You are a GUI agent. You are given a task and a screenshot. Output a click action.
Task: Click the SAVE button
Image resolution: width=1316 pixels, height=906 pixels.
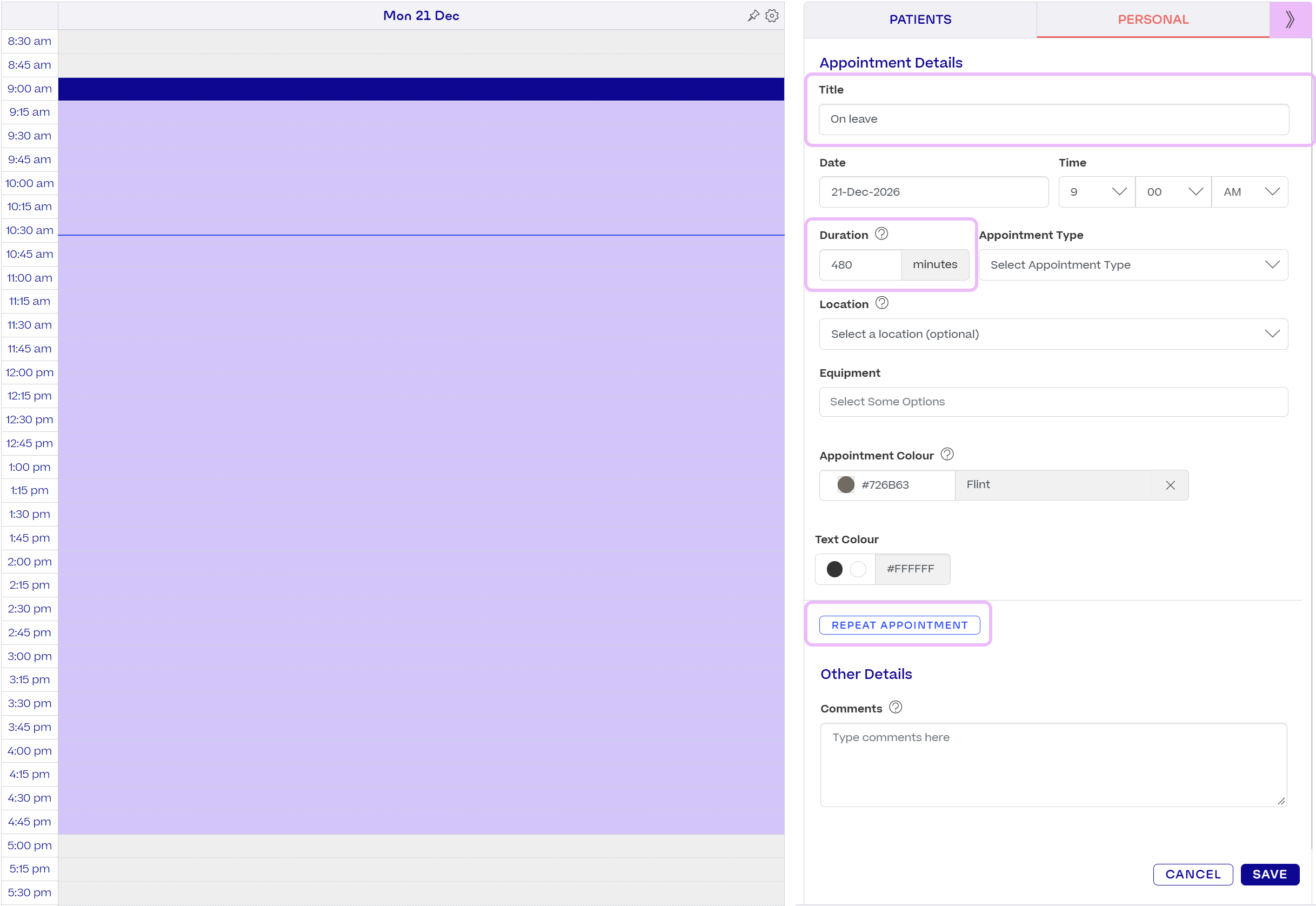click(x=1270, y=874)
